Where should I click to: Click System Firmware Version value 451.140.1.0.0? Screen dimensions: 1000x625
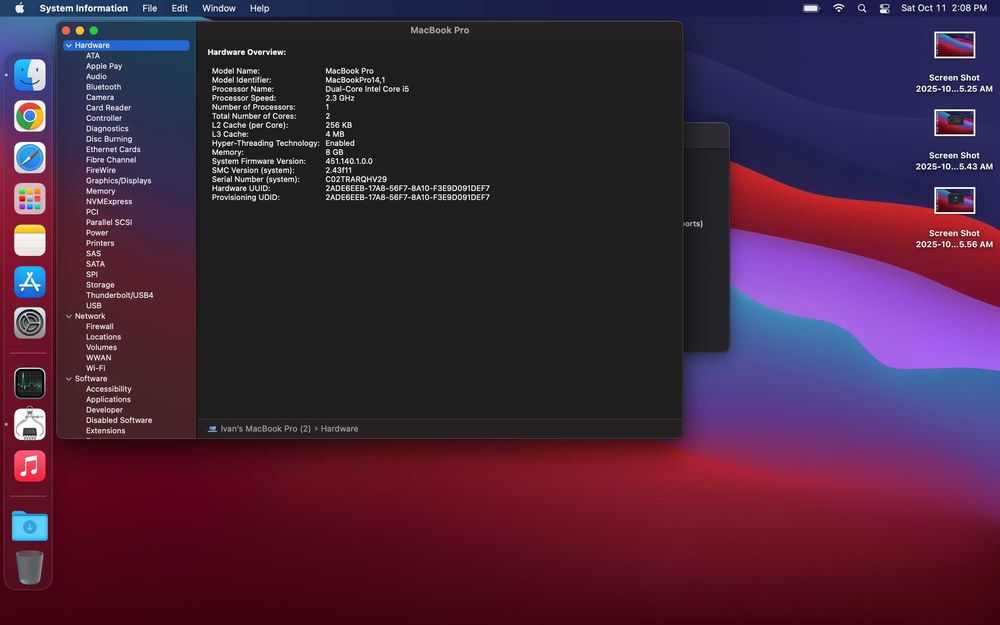(x=349, y=161)
